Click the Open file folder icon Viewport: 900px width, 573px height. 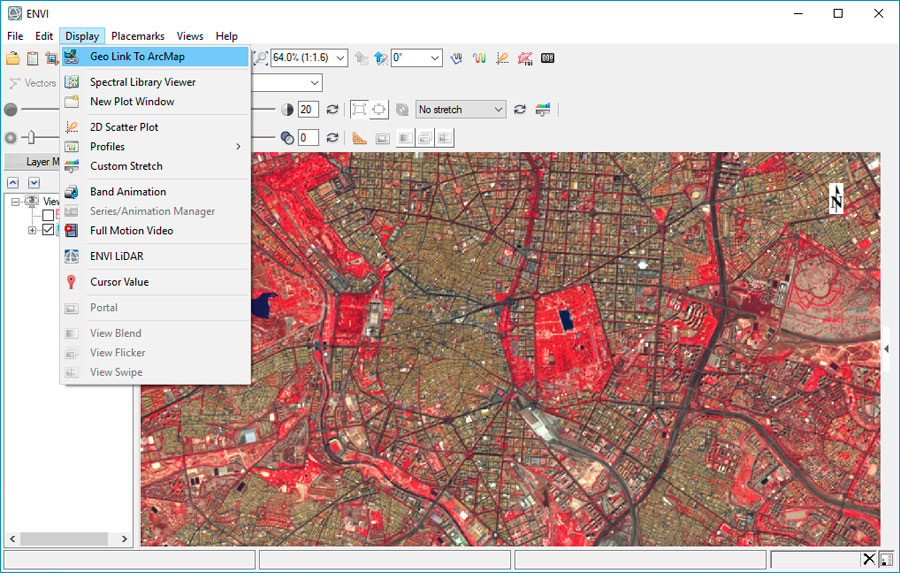tap(13, 58)
